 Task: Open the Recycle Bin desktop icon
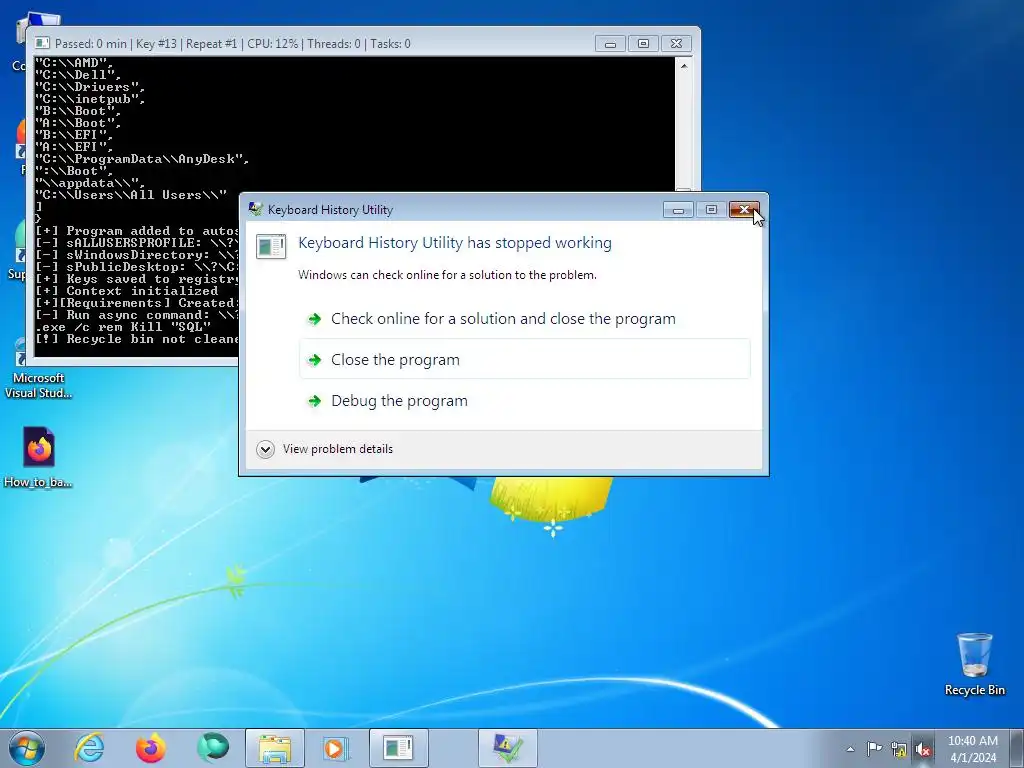(x=974, y=665)
